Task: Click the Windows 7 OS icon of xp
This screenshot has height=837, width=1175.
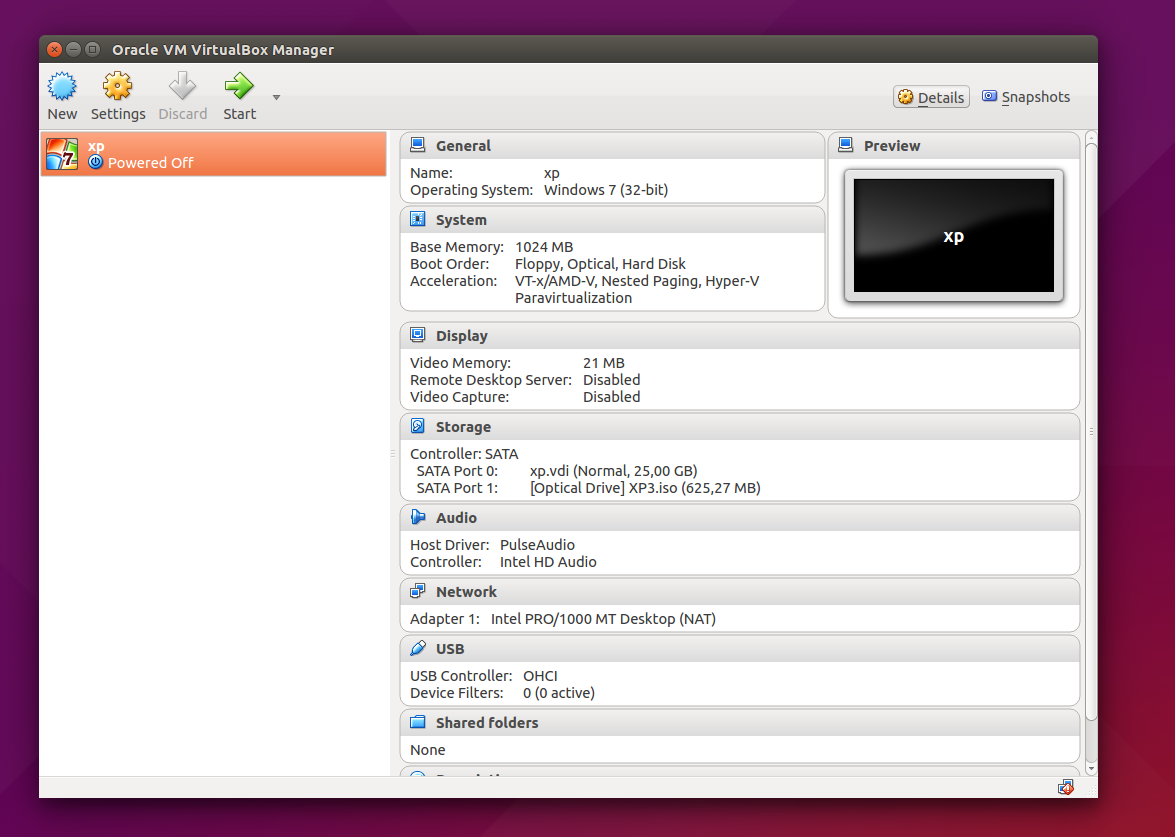Action: tap(61, 154)
